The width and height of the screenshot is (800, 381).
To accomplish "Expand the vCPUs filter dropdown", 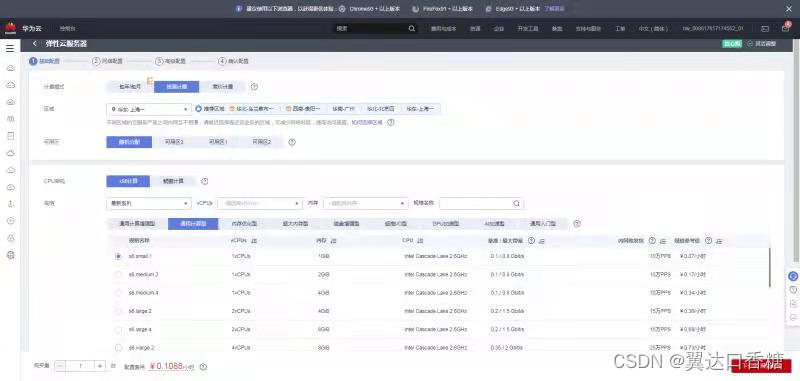I will pos(260,204).
